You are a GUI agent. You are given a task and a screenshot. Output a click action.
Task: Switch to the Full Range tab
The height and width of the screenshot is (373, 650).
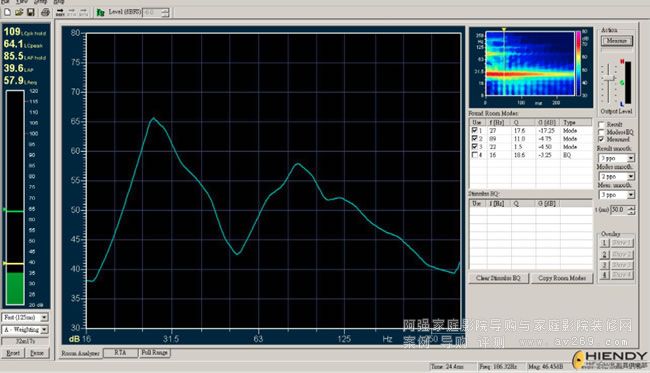pyautogui.click(x=154, y=352)
